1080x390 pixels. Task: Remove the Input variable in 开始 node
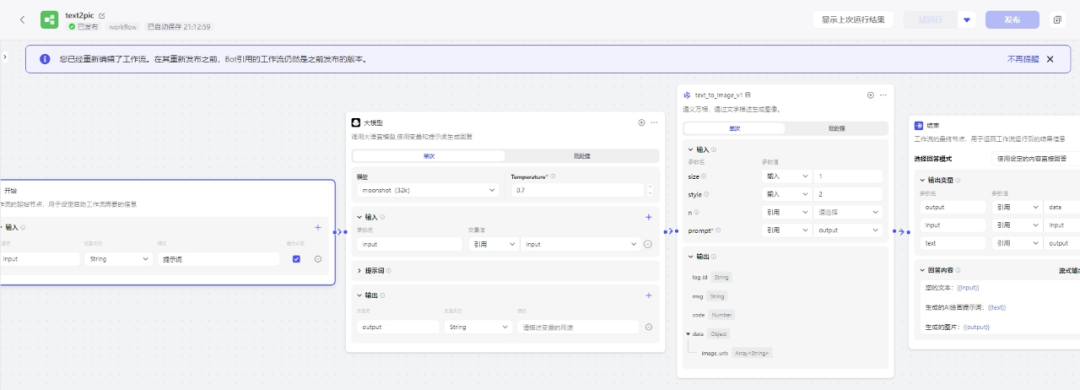click(318, 259)
